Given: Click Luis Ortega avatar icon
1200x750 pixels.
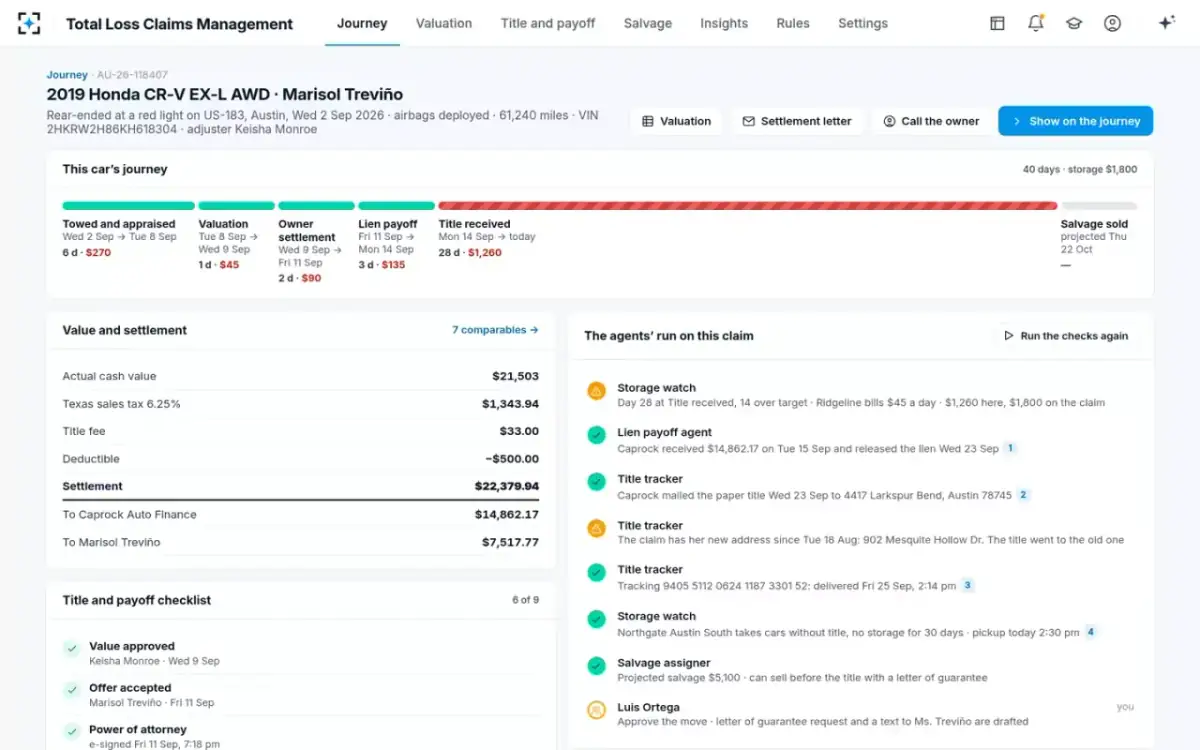Looking at the screenshot, I should (x=596, y=710).
